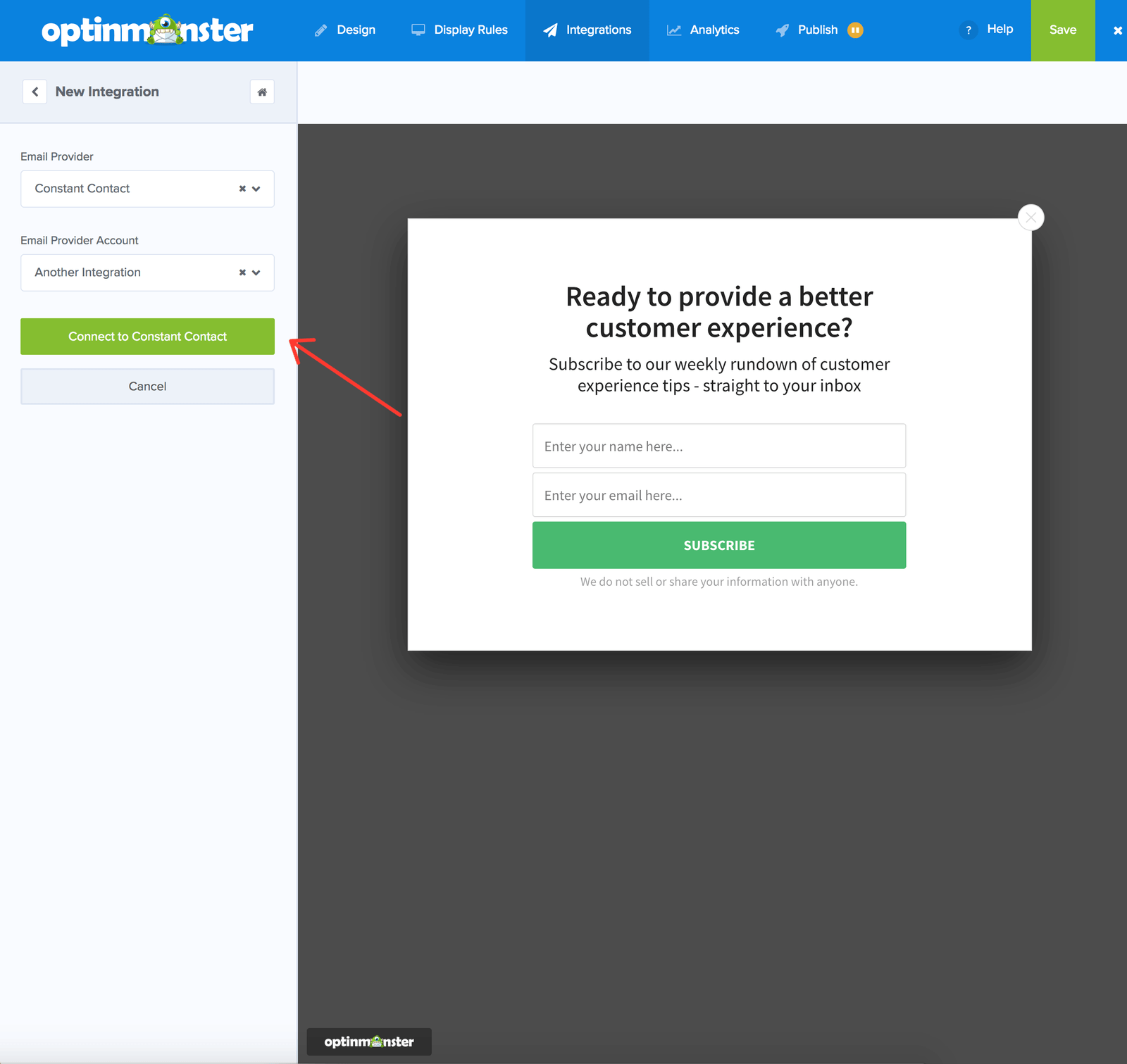Click the OptinMonster logo in header

click(147, 30)
